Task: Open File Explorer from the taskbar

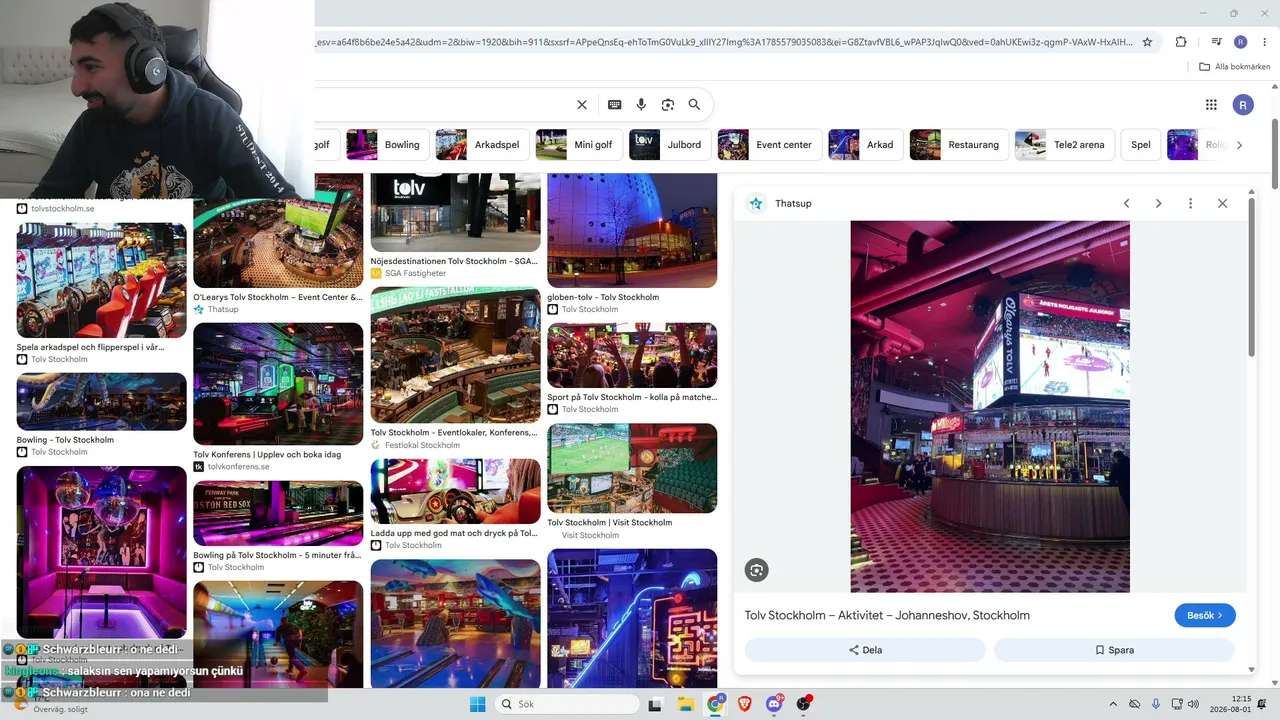Action: pos(686,704)
